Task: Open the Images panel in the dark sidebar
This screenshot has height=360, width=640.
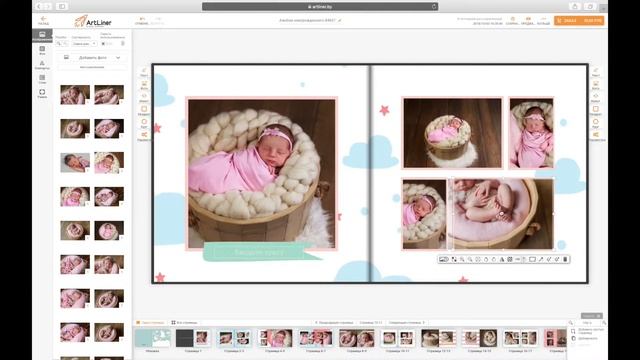Action: coord(42,36)
